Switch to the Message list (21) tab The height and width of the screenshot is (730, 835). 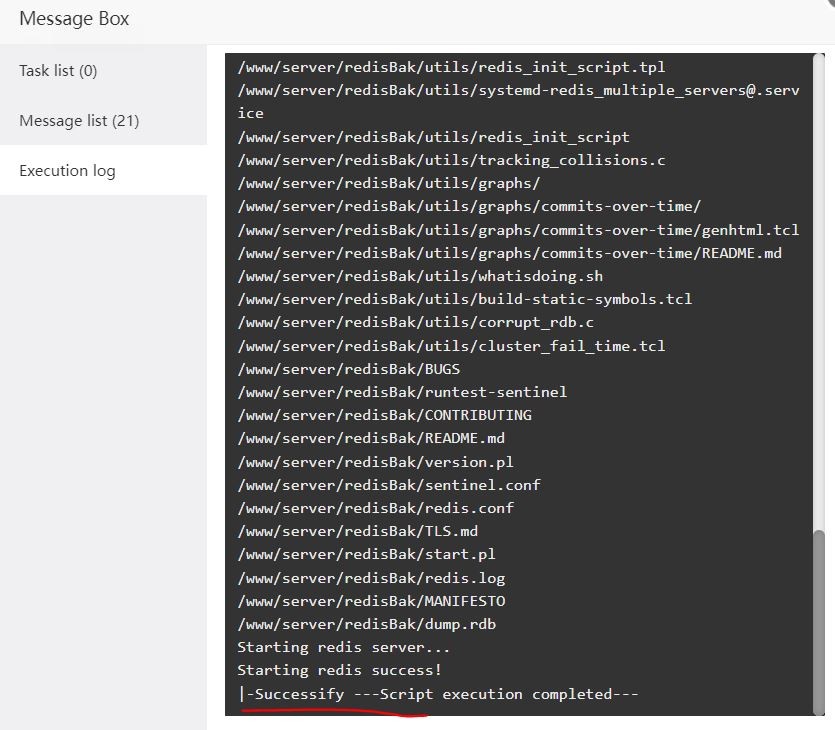pos(79,121)
